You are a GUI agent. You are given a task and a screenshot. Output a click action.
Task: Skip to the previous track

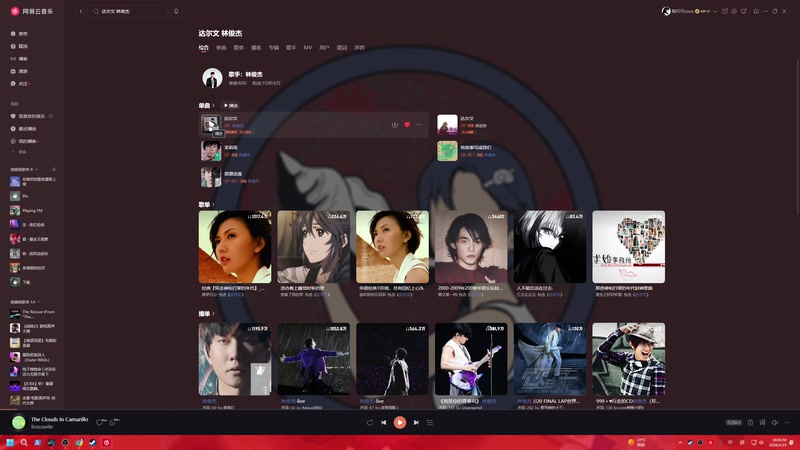384,422
